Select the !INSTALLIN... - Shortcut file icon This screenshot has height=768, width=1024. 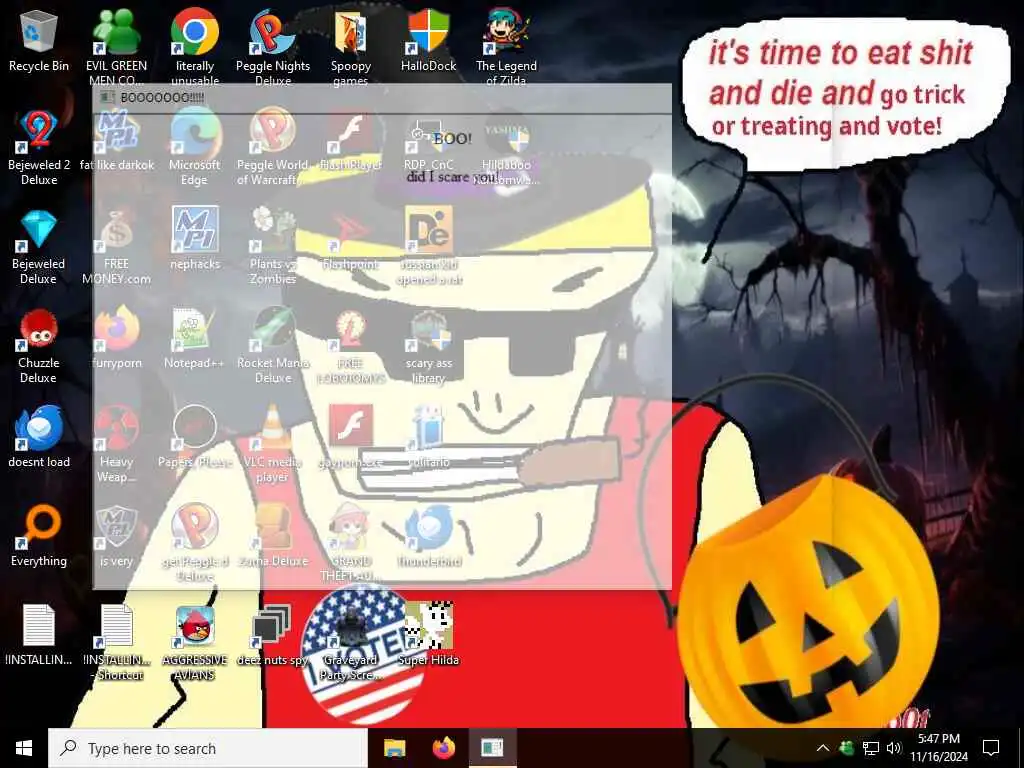pos(116,641)
